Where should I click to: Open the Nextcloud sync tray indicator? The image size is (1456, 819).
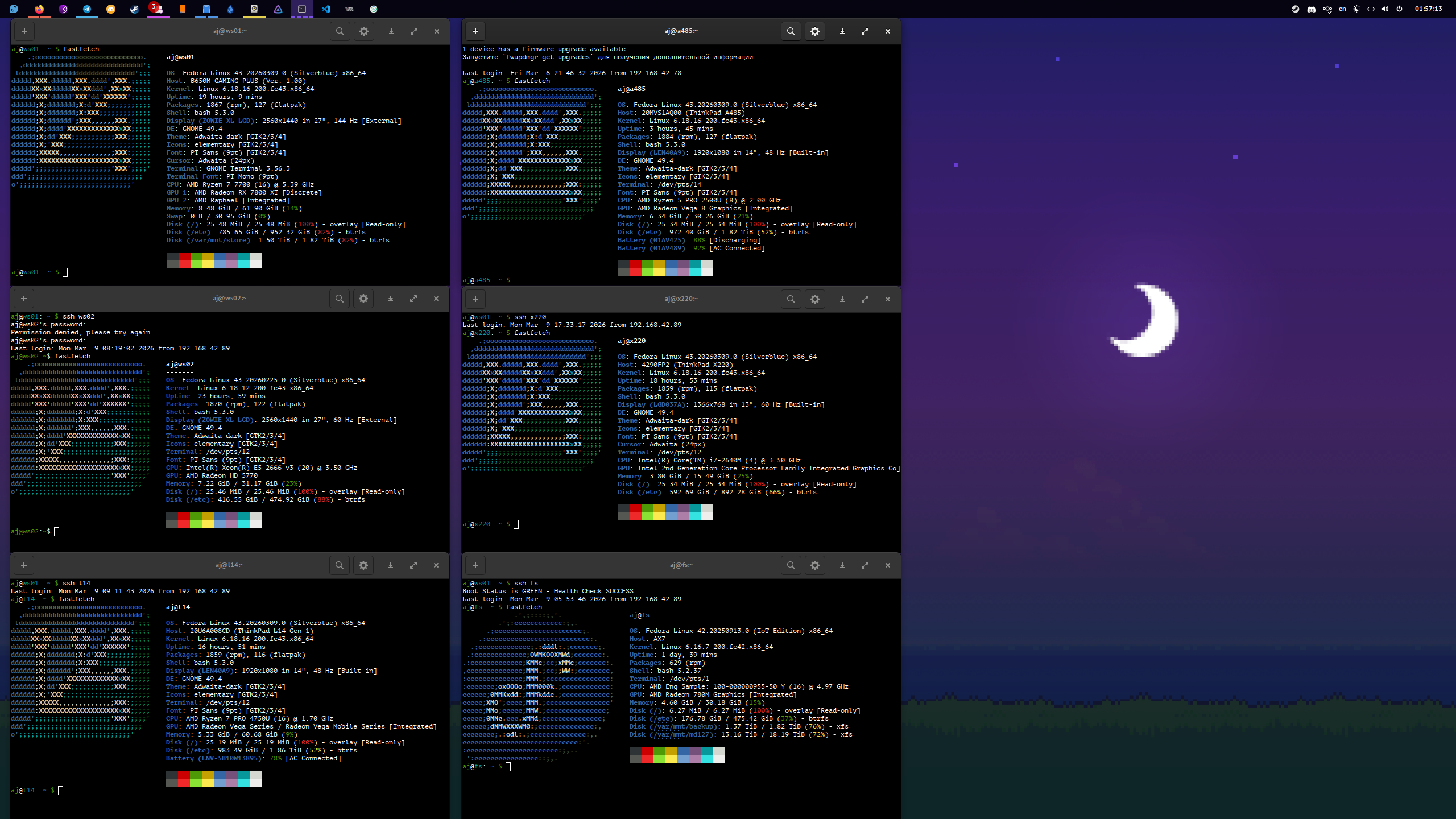click(x=1327, y=9)
